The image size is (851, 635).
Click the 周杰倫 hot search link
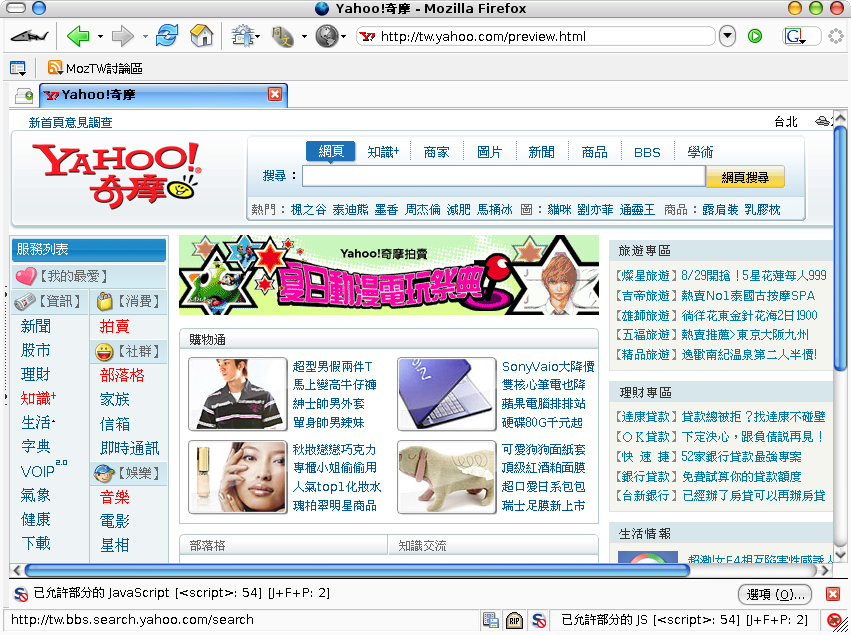[422, 209]
